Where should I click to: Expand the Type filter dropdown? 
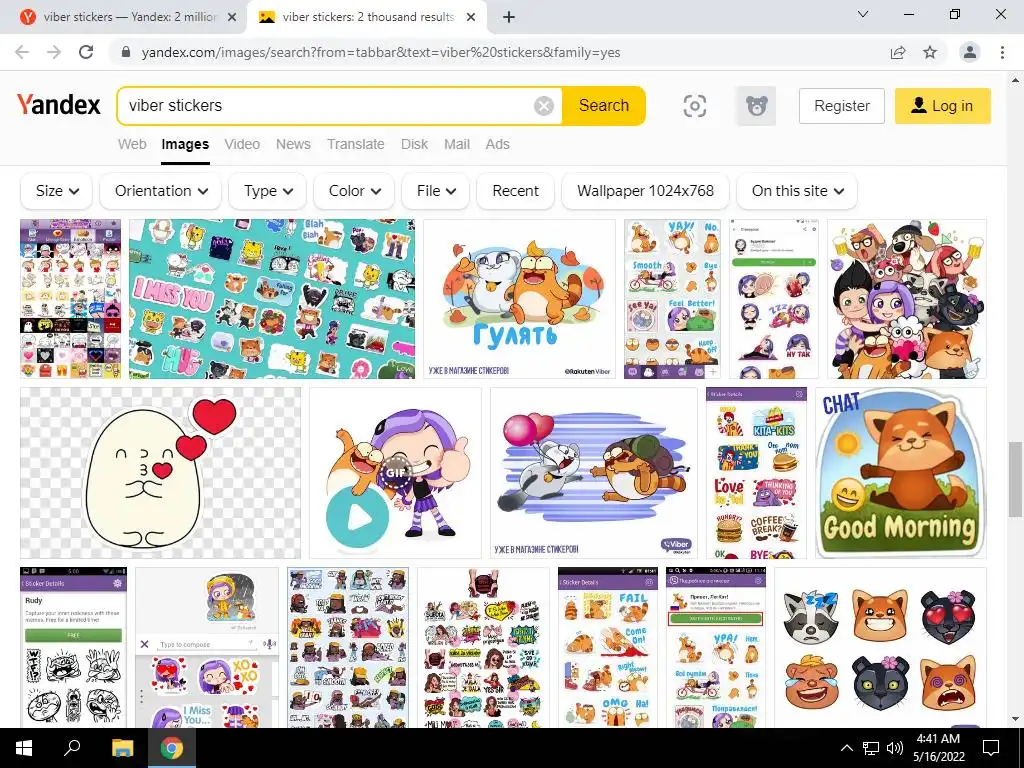268,191
